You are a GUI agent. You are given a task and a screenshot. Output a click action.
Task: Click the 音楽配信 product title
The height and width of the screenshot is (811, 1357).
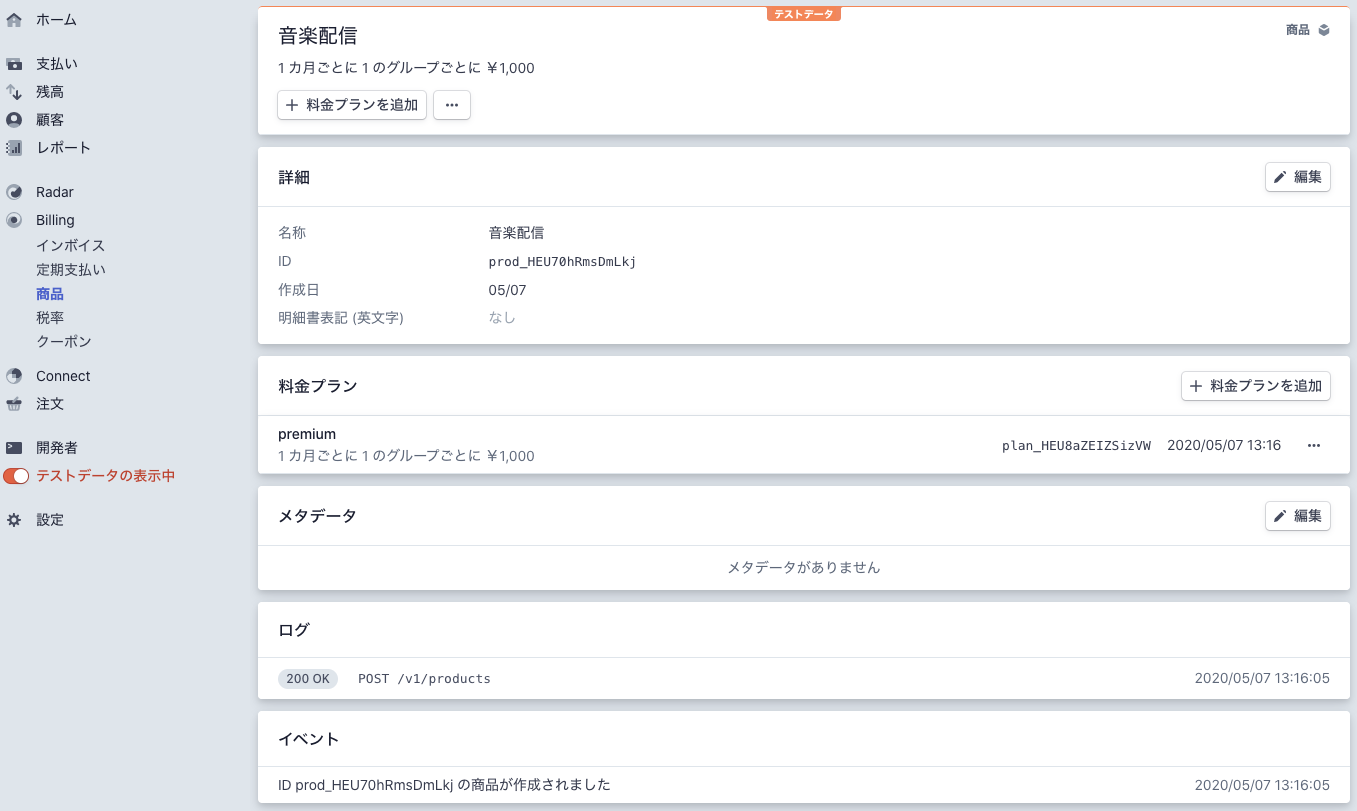[x=318, y=36]
